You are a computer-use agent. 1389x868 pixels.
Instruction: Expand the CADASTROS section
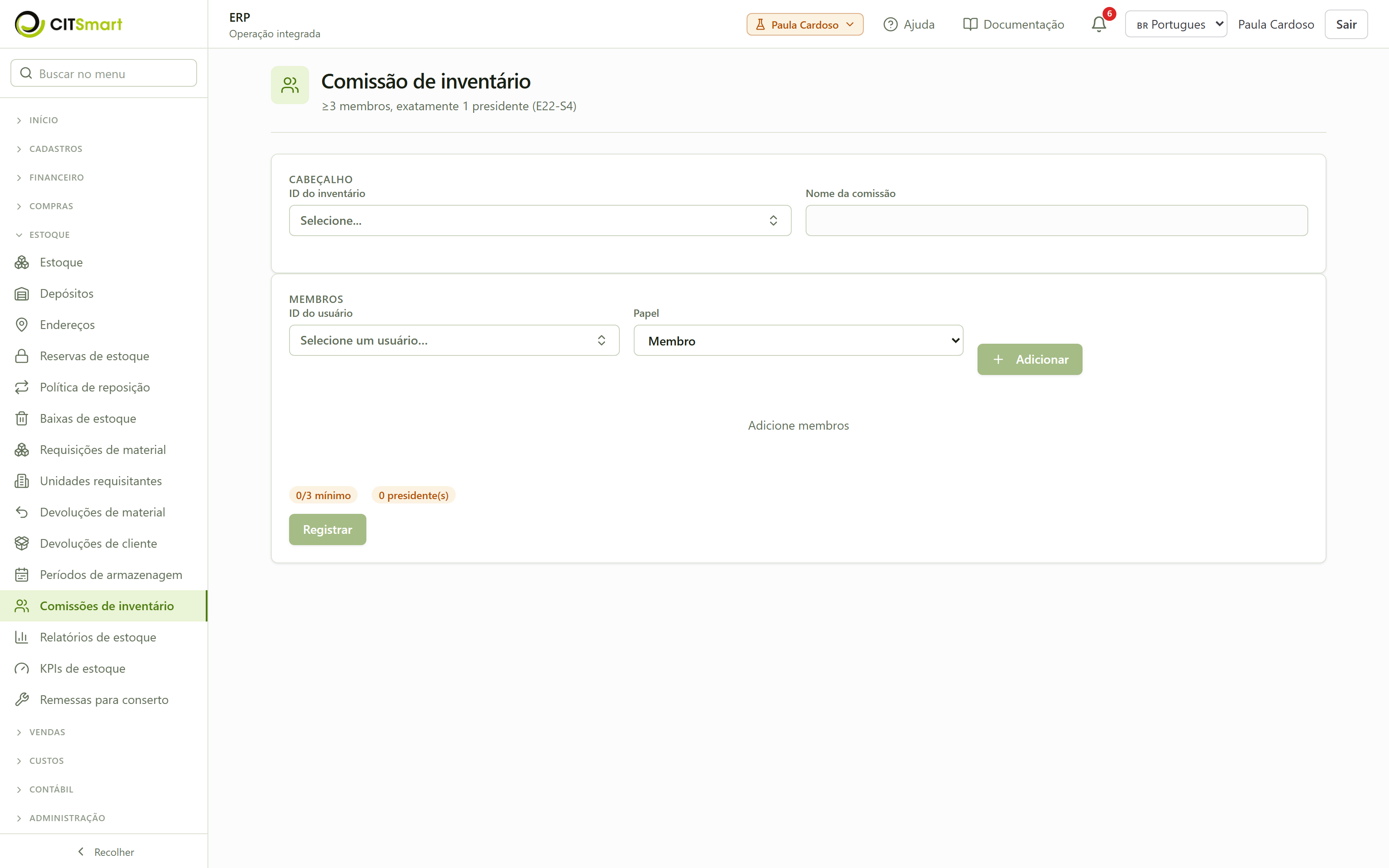(x=49, y=149)
